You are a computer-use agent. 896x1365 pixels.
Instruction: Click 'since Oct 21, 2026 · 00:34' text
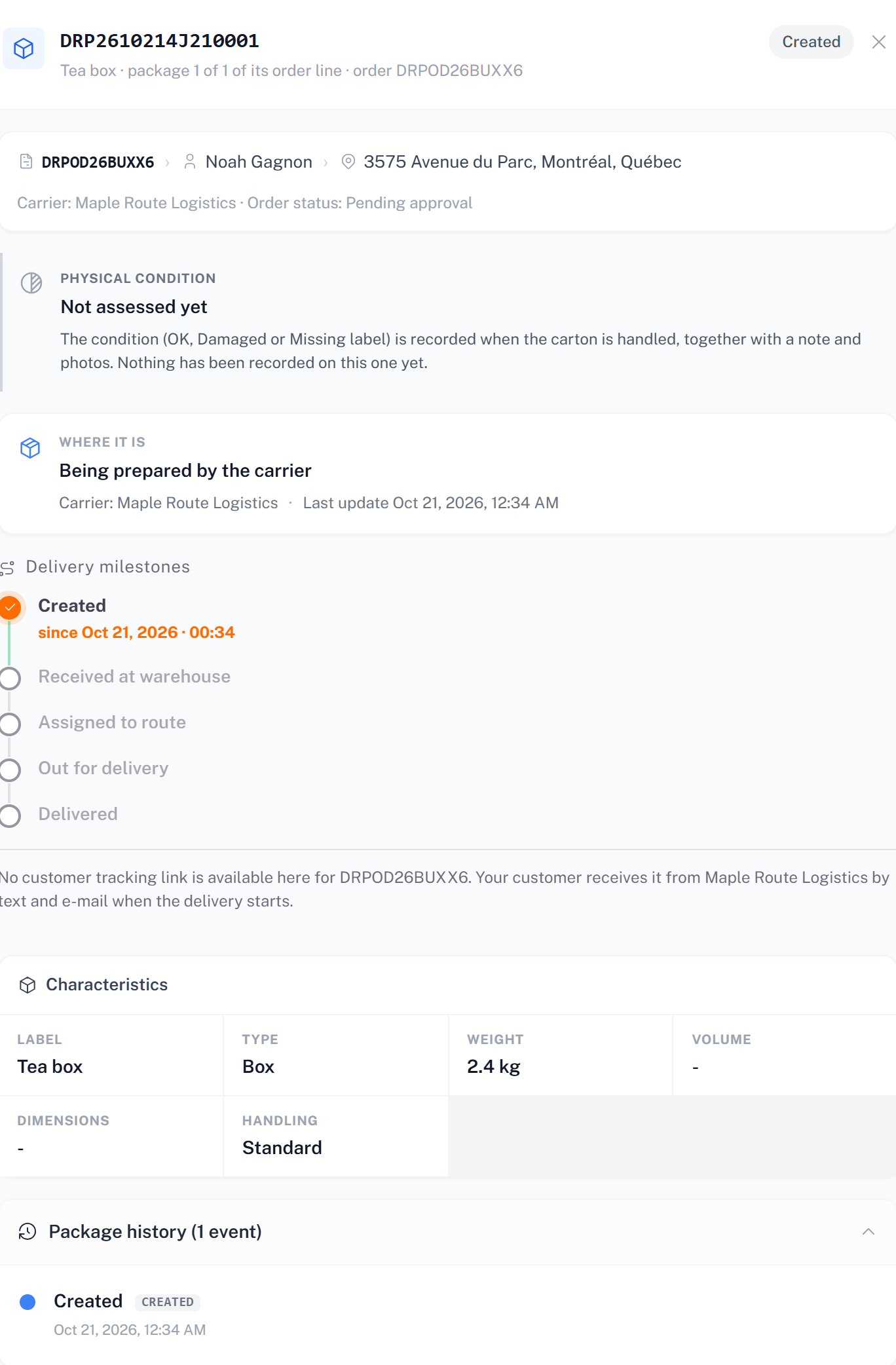(x=136, y=632)
